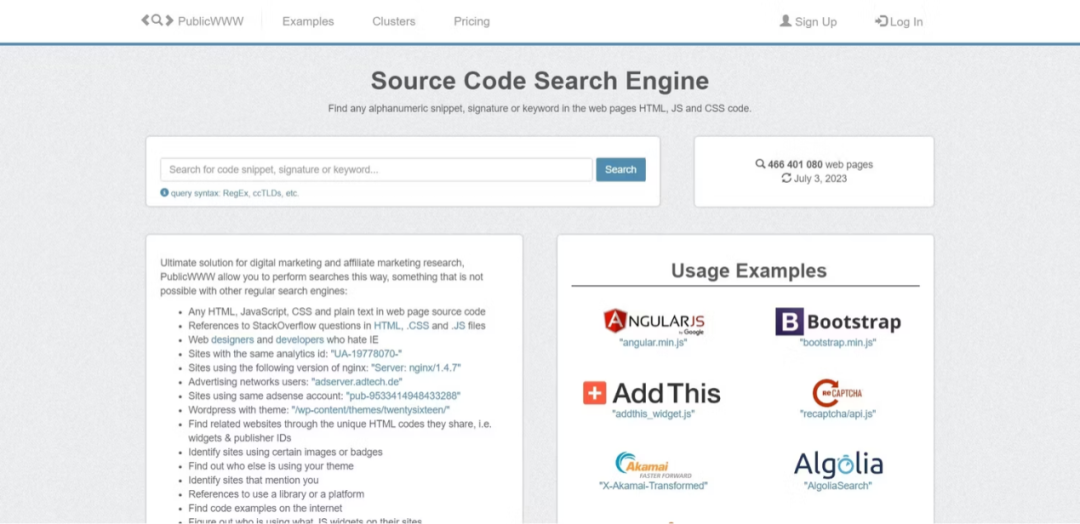Click the Algolia logo
The width and height of the screenshot is (1080, 524).
[x=838, y=465]
